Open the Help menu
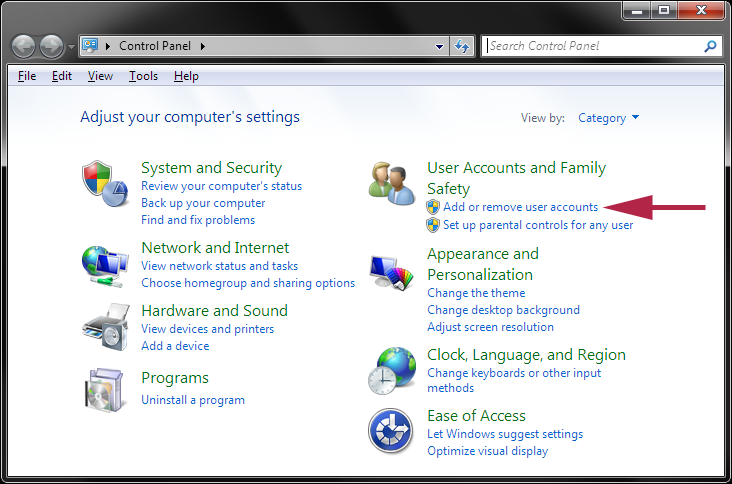The image size is (732, 484). click(186, 76)
